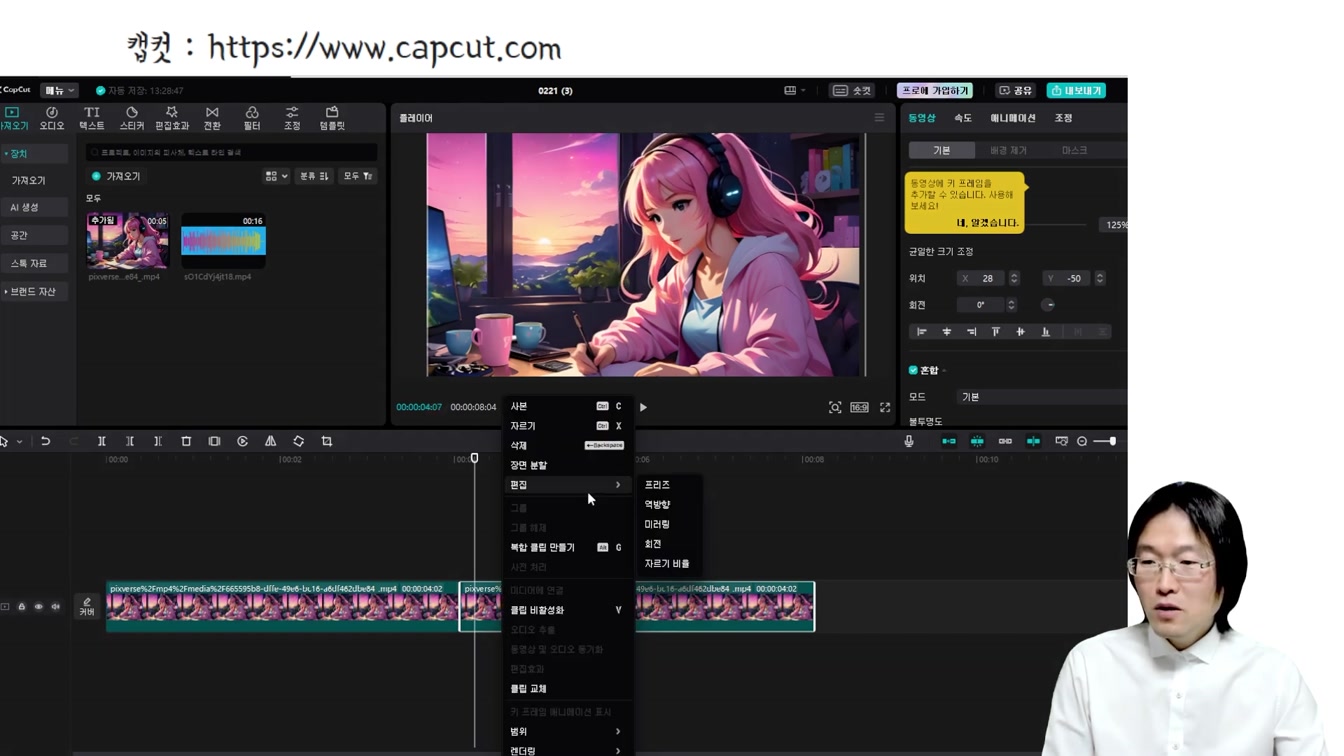
Task: Click the zoom-out magnifier on timeline
Action: pyautogui.click(x=1082, y=441)
